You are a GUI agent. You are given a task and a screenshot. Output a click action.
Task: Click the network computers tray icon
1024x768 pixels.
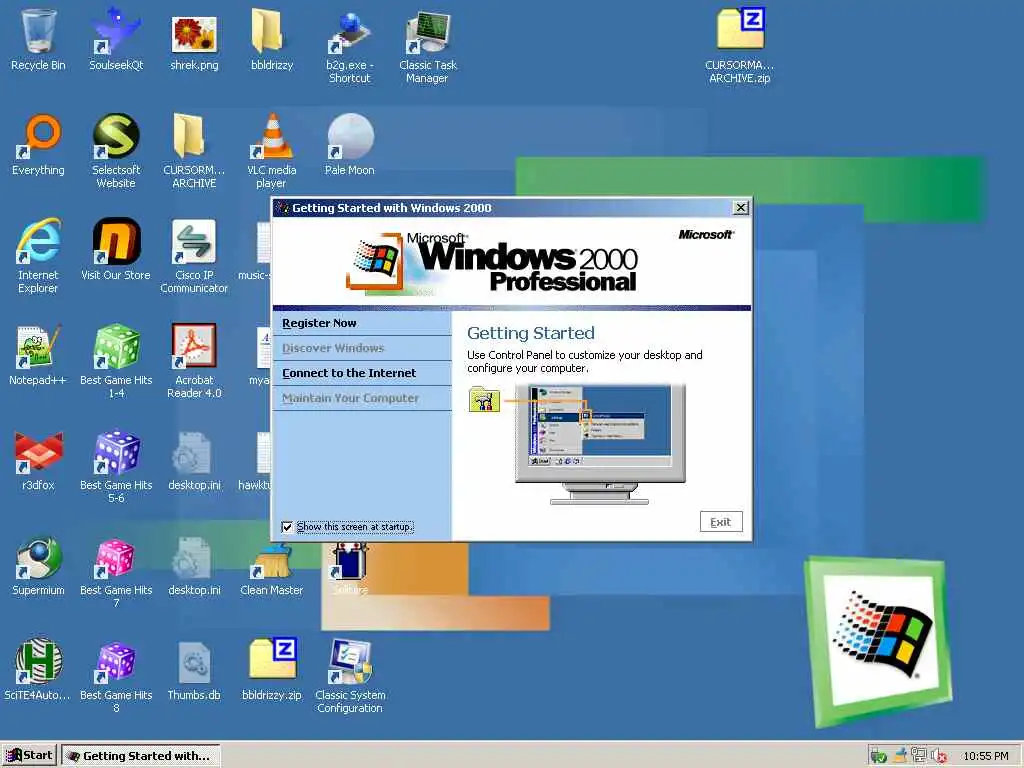(x=919, y=756)
